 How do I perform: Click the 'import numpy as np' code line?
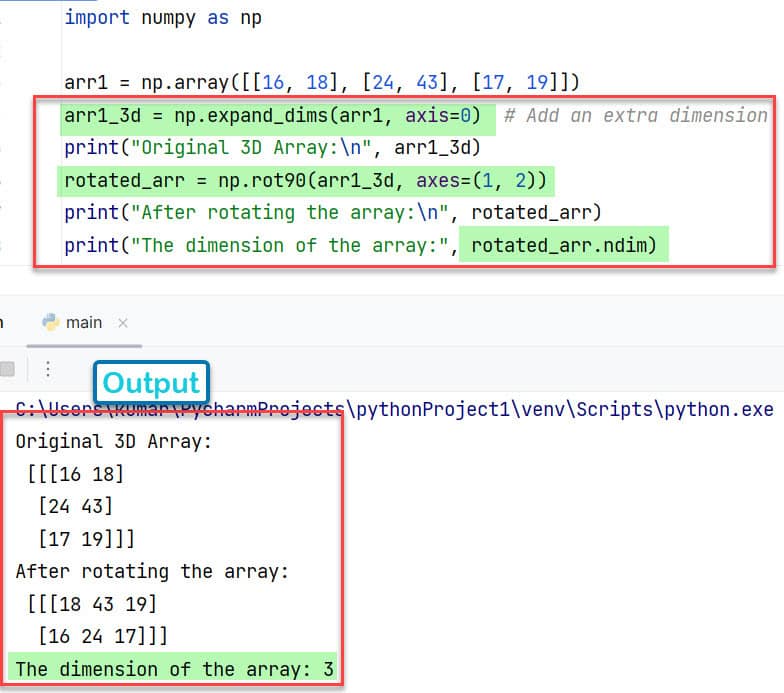click(x=163, y=18)
